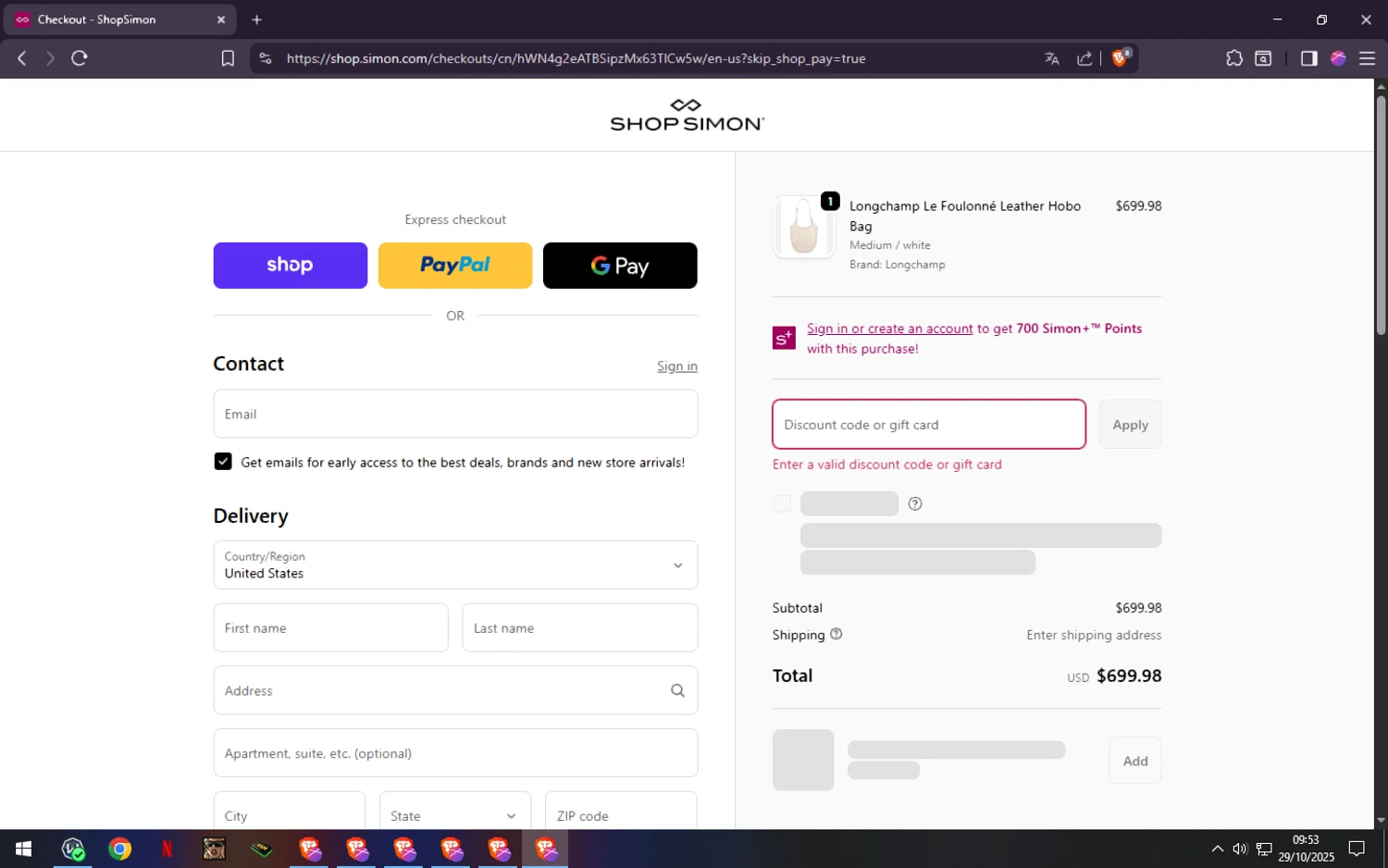Click Sign in or create an account link
The height and width of the screenshot is (868, 1388).
click(x=889, y=329)
